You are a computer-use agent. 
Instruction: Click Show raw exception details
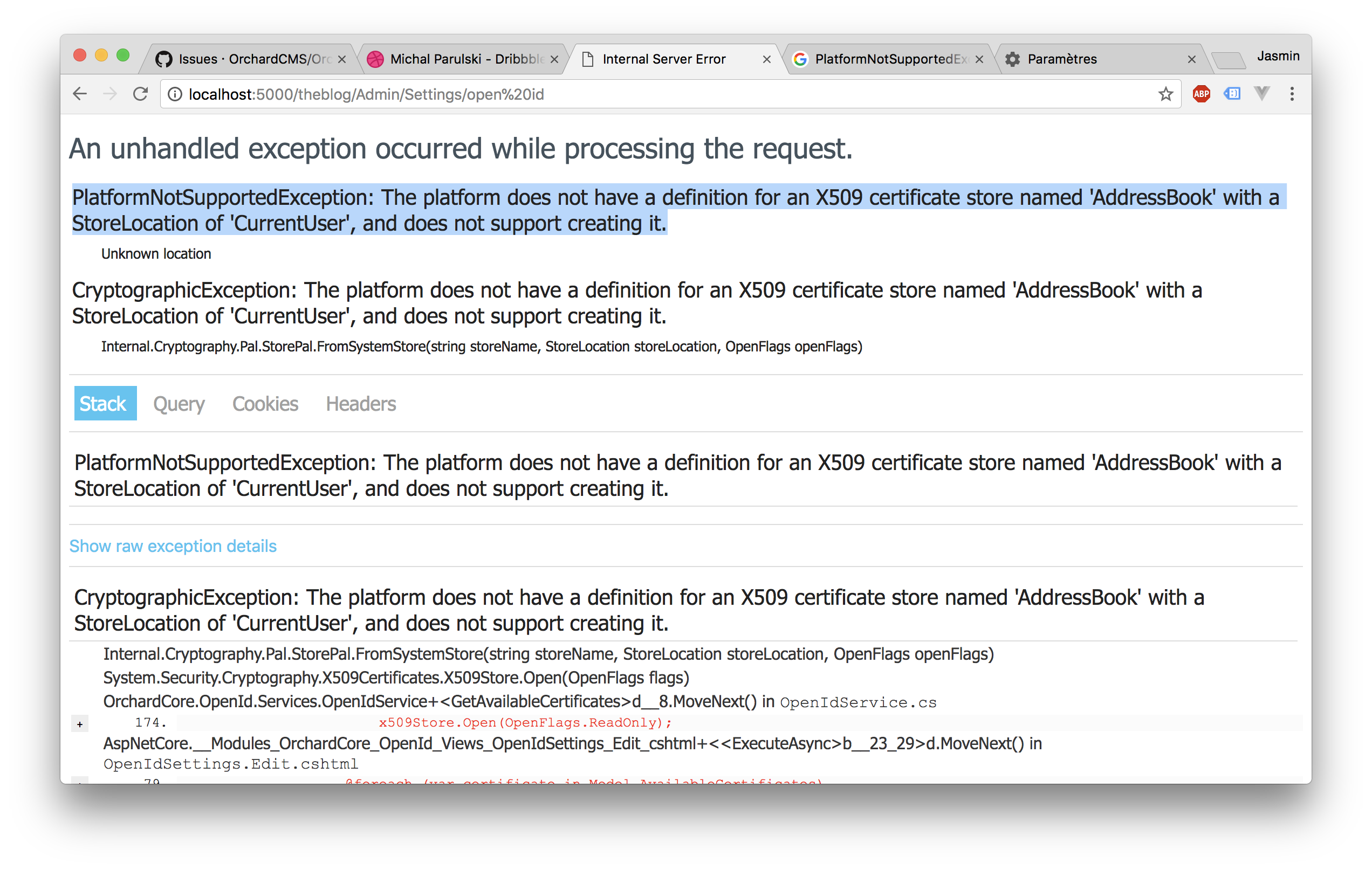(173, 546)
